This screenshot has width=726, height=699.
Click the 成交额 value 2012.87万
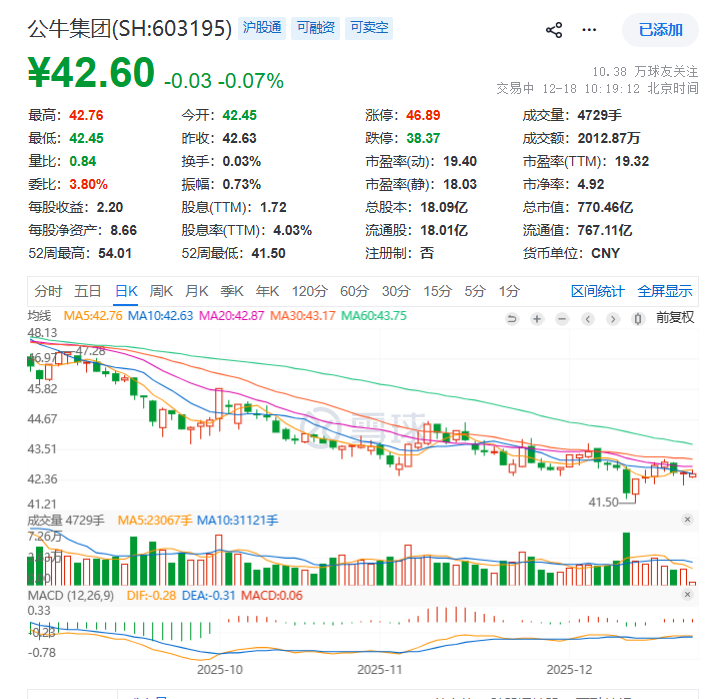pos(609,138)
